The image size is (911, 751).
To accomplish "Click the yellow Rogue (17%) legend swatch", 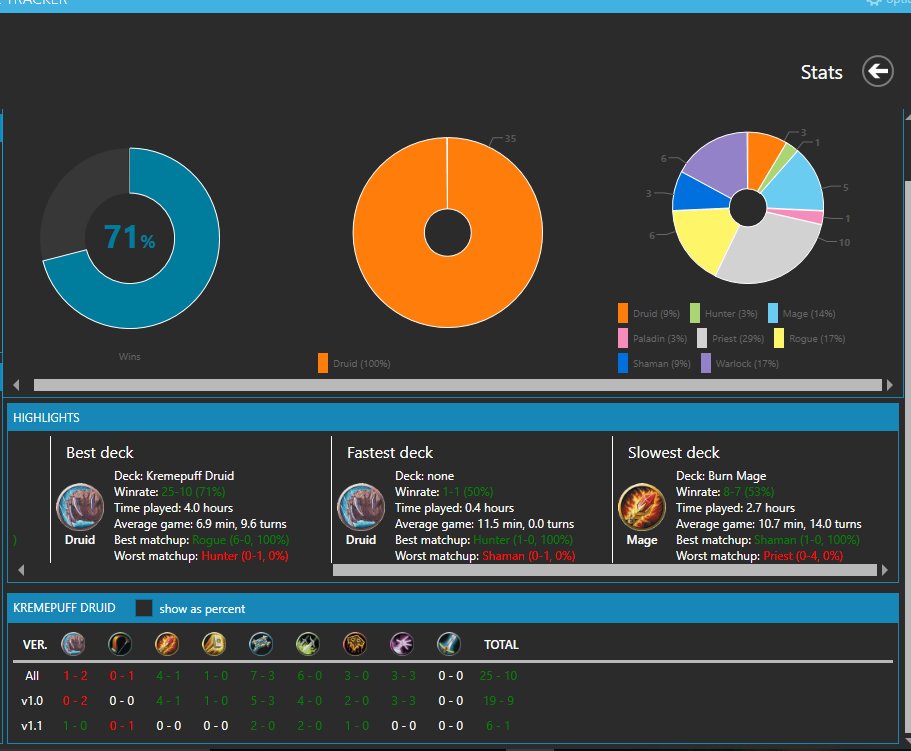I will pos(779,338).
